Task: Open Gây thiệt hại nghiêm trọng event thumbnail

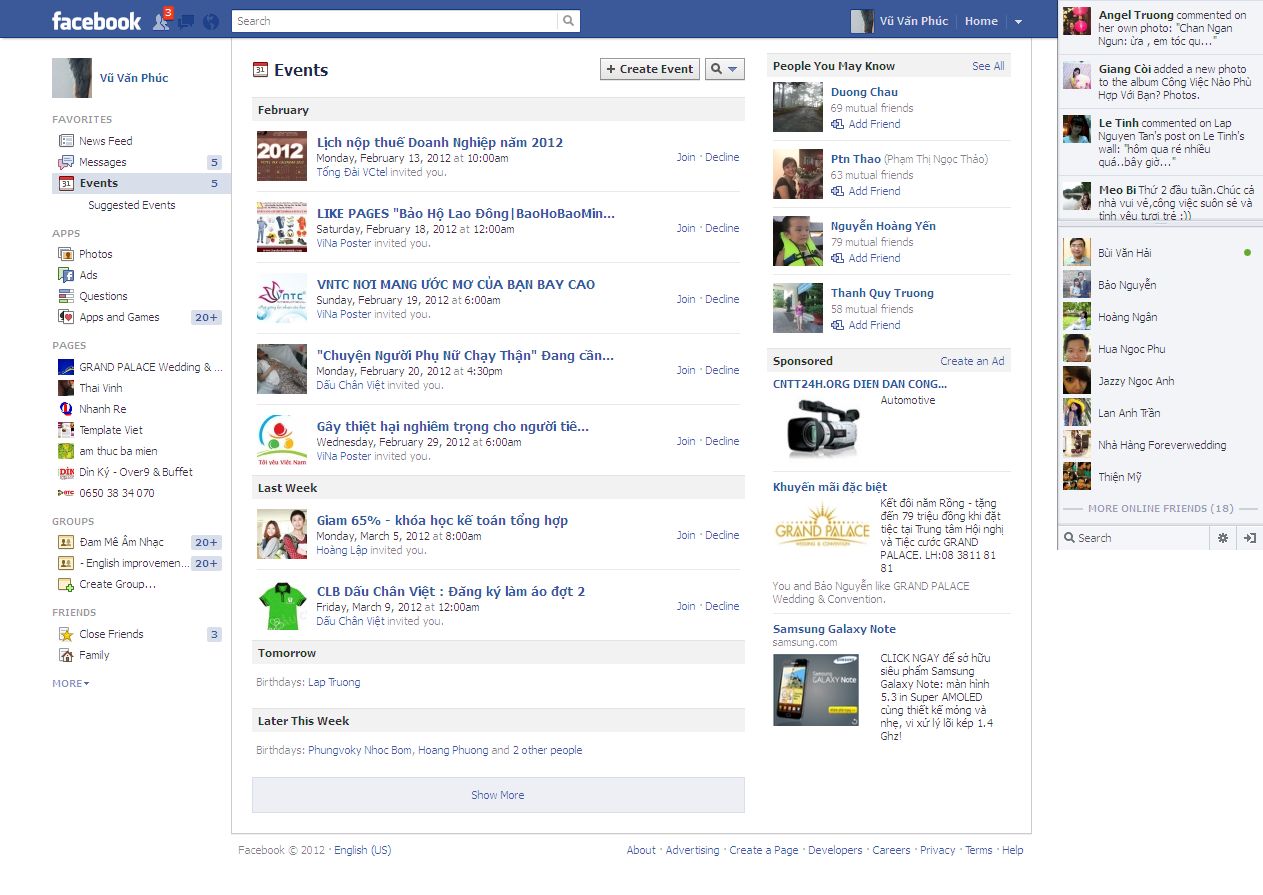Action: tap(282, 440)
